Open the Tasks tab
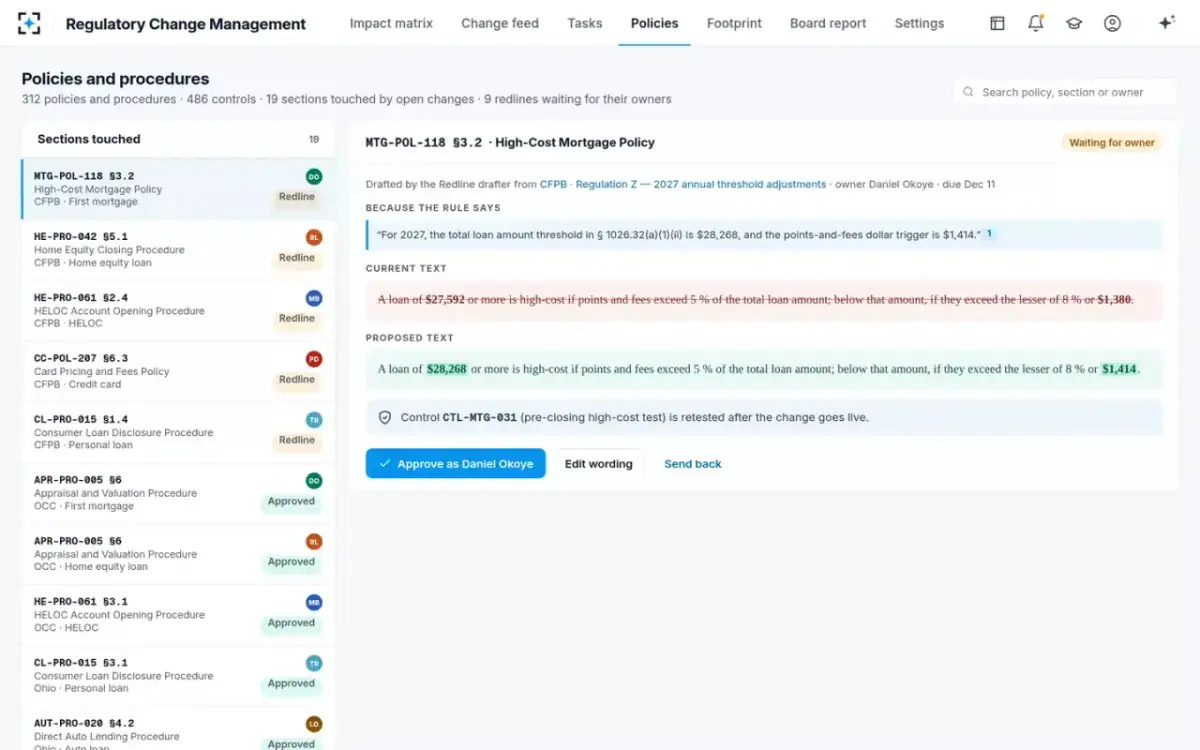This screenshot has height=750, width=1200. (x=585, y=23)
